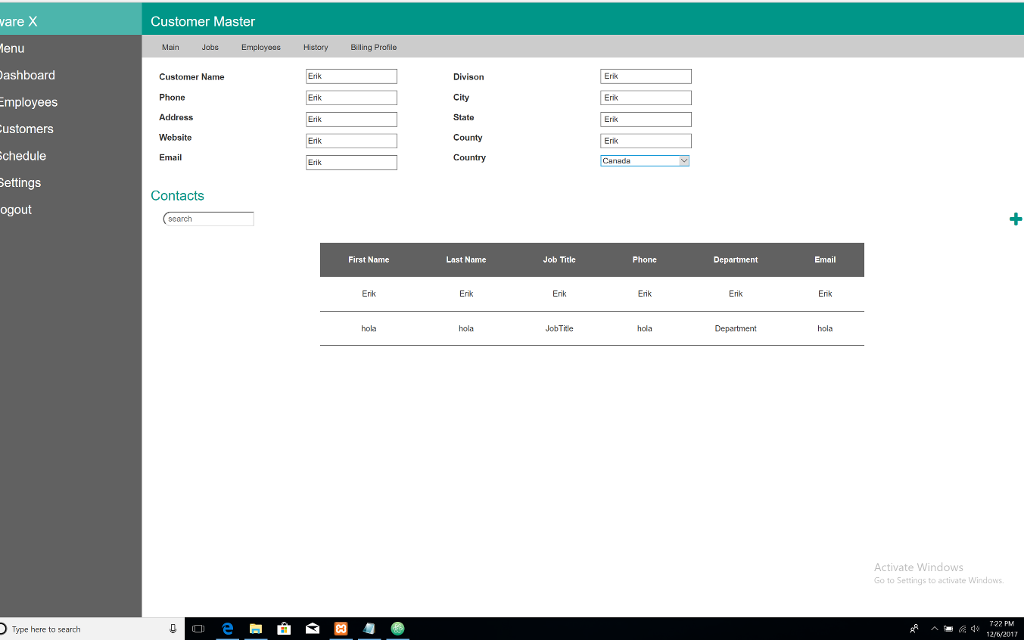The image size is (1024, 640).
Task: Open the Mail app from the taskbar
Action: pos(312,629)
